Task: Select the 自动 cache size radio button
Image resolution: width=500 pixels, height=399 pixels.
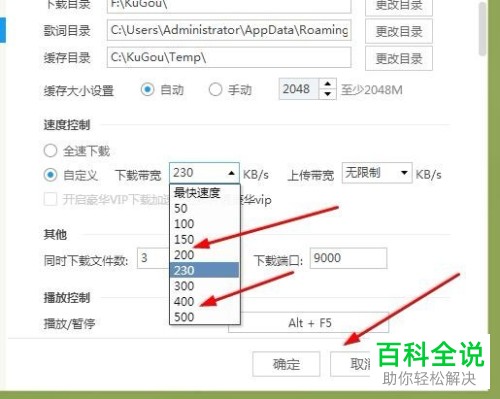Action: coord(147,90)
